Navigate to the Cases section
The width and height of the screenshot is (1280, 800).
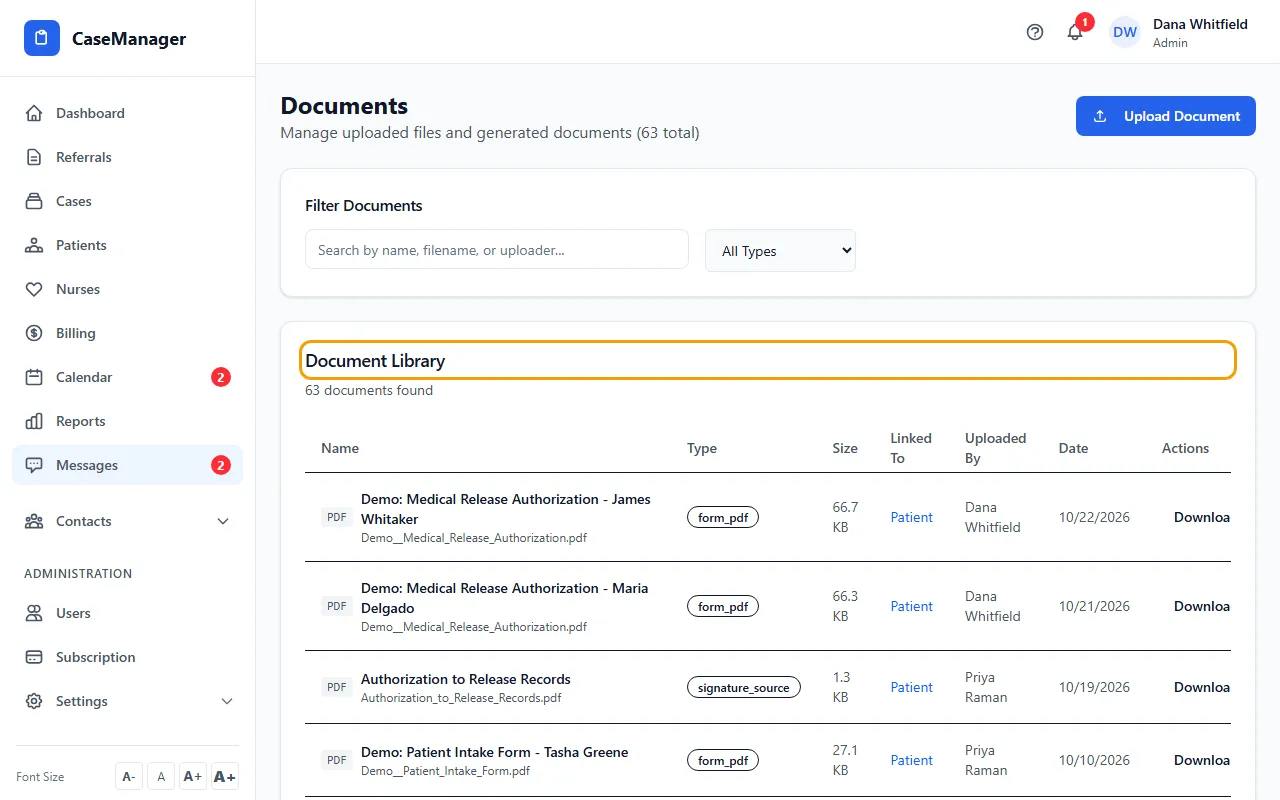click(x=127, y=201)
